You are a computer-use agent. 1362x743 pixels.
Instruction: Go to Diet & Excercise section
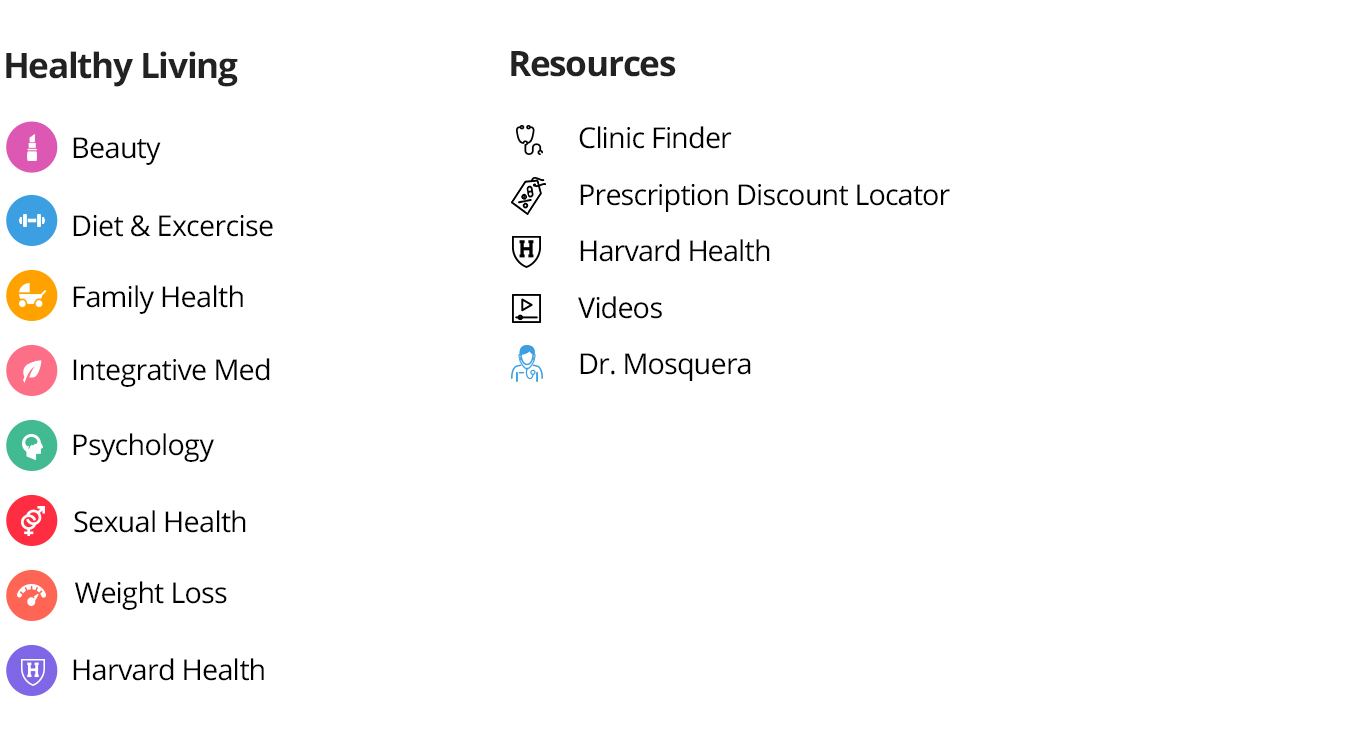coord(172,226)
